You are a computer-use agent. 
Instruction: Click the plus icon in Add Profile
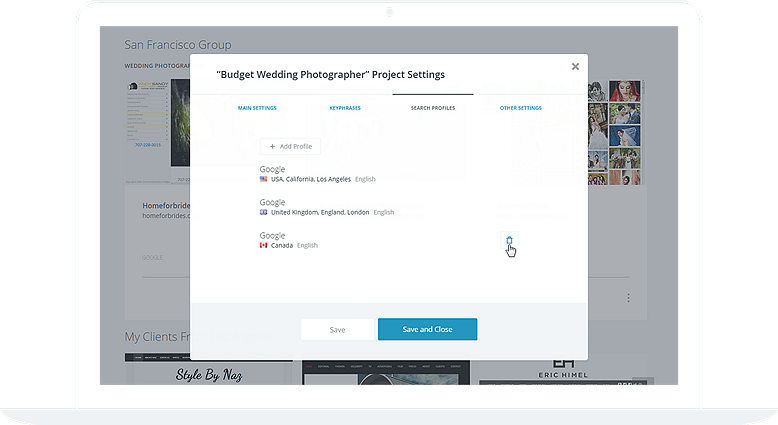click(272, 146)
